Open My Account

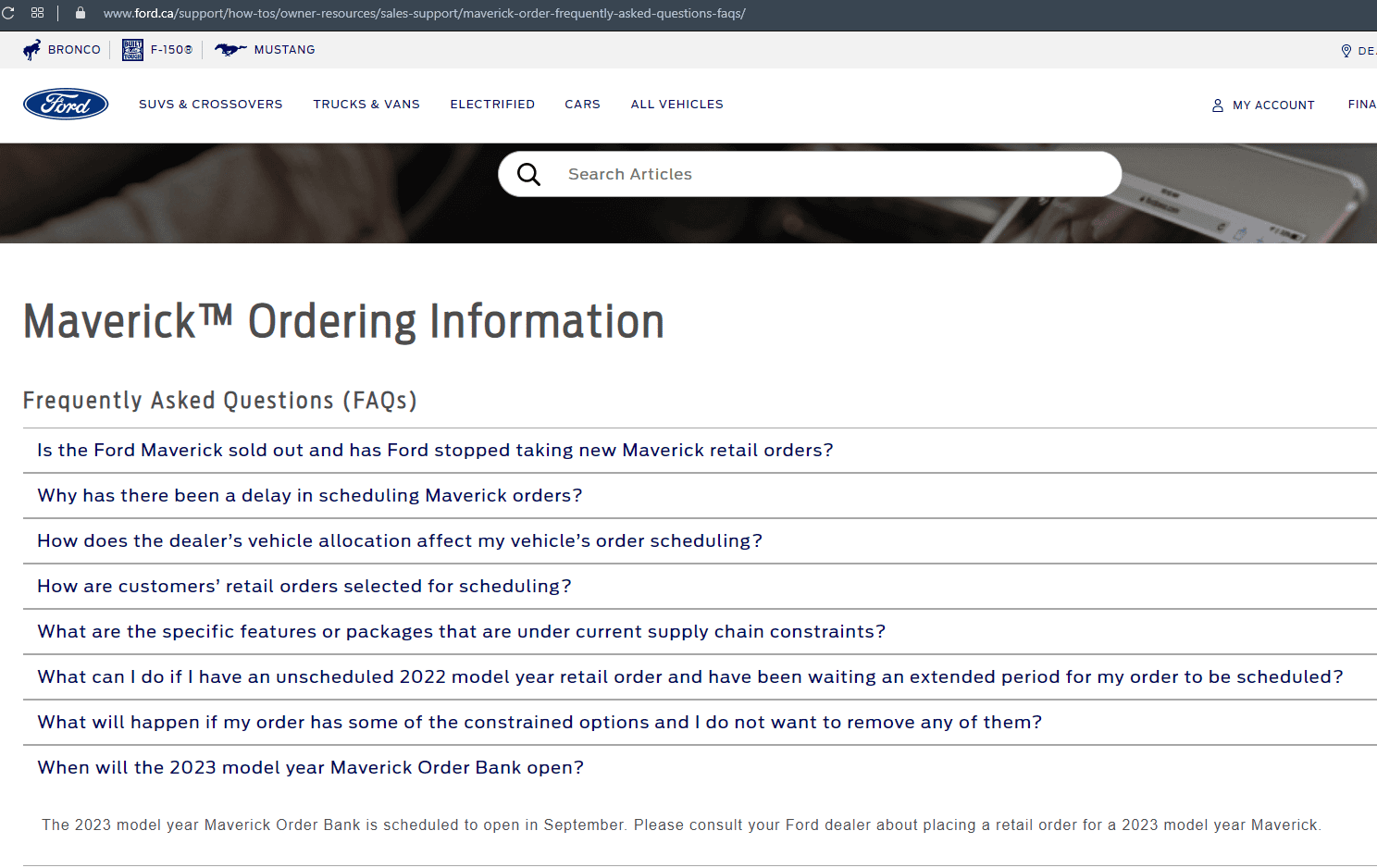(1273, 105)
